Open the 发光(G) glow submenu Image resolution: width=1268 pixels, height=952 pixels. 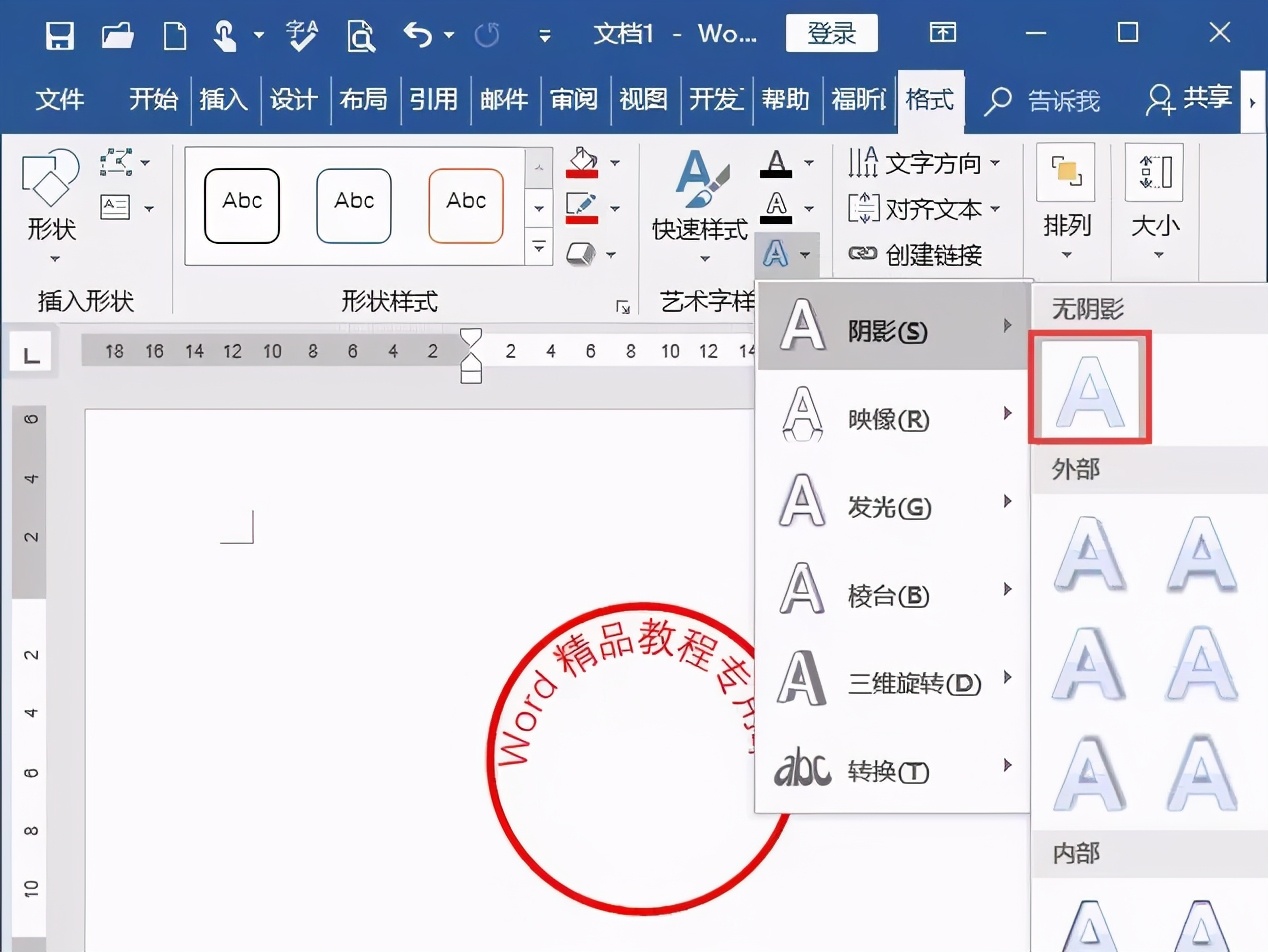[893, 502]
